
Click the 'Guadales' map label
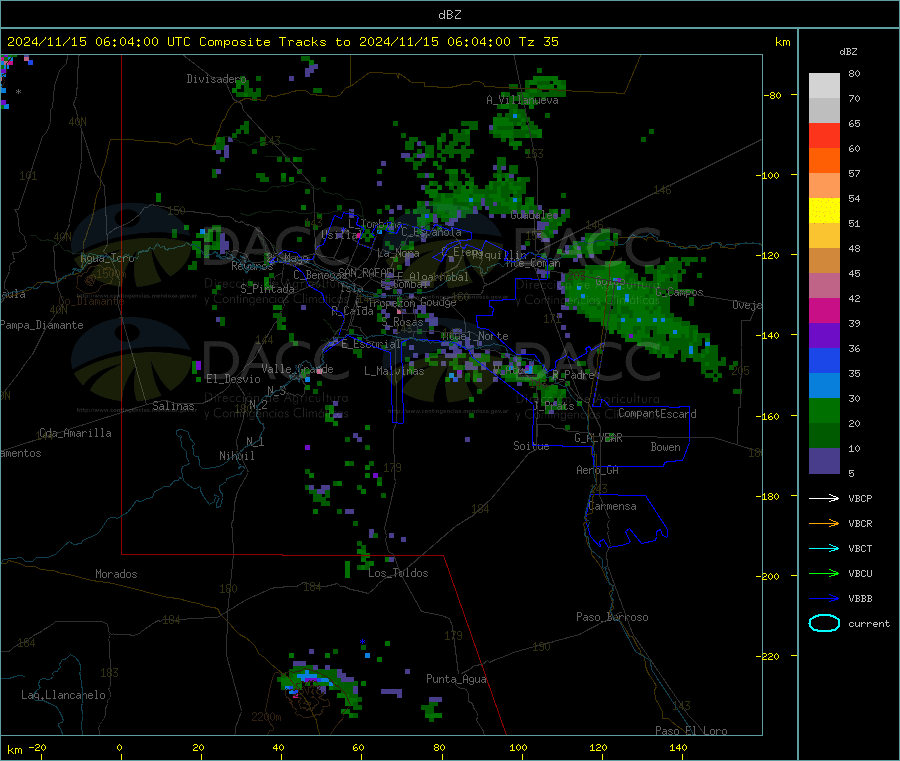click(x=534, y=215)
